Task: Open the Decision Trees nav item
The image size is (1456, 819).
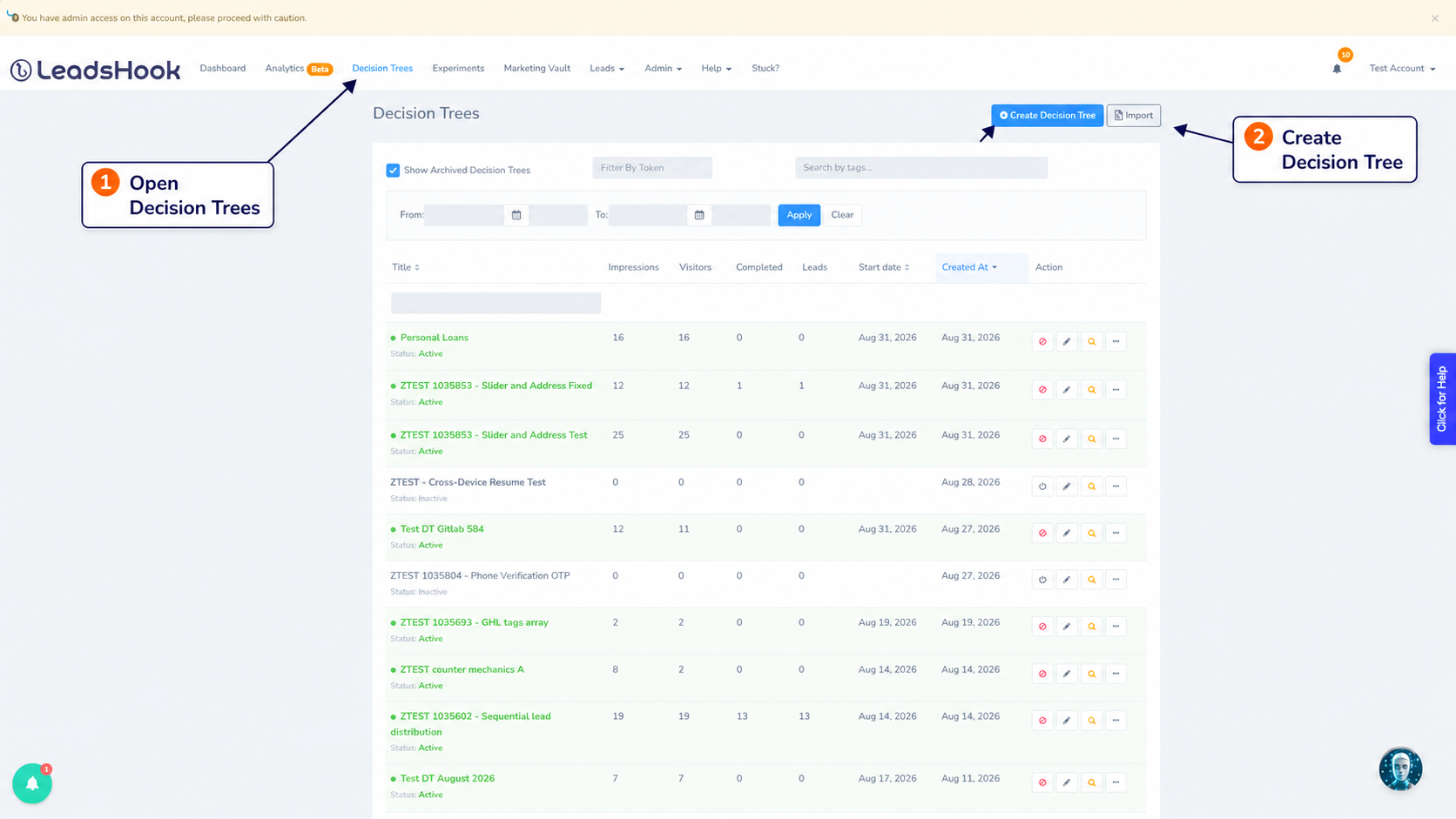Action: point(382,68)
